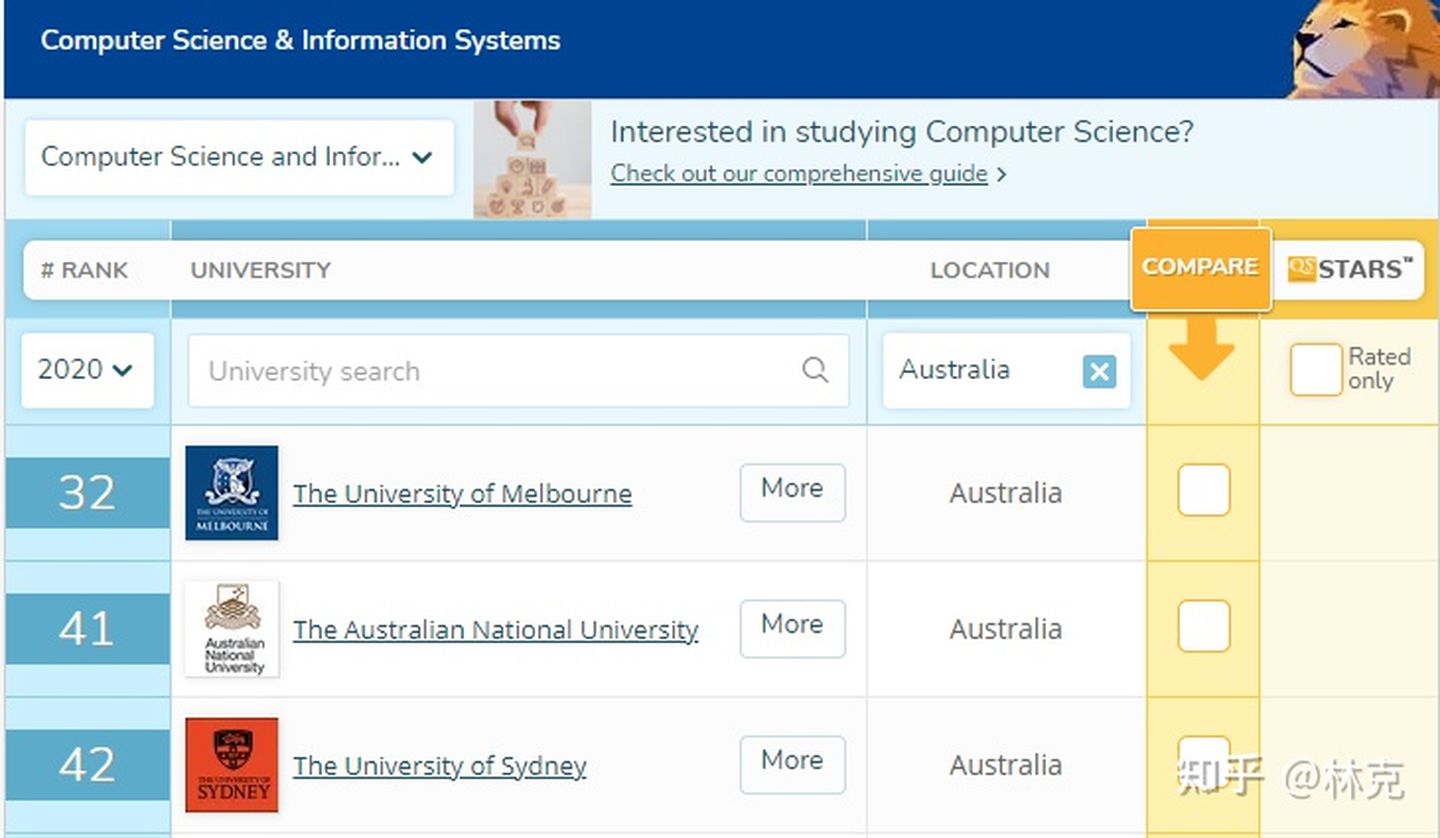This screenshot has width=1440, height=838.
Task: Click Australia location in Sydney row
Action: click(x=1006, y=765)
